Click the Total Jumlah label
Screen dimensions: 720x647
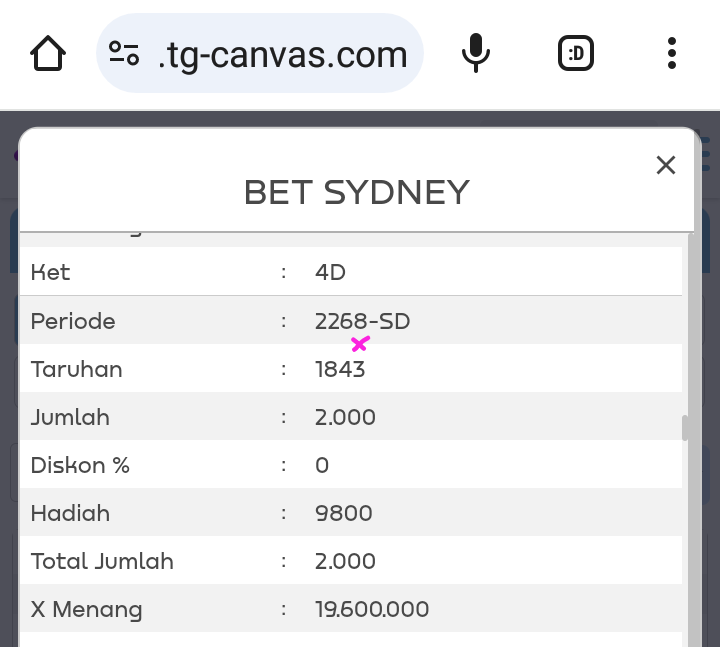[102, 561]
